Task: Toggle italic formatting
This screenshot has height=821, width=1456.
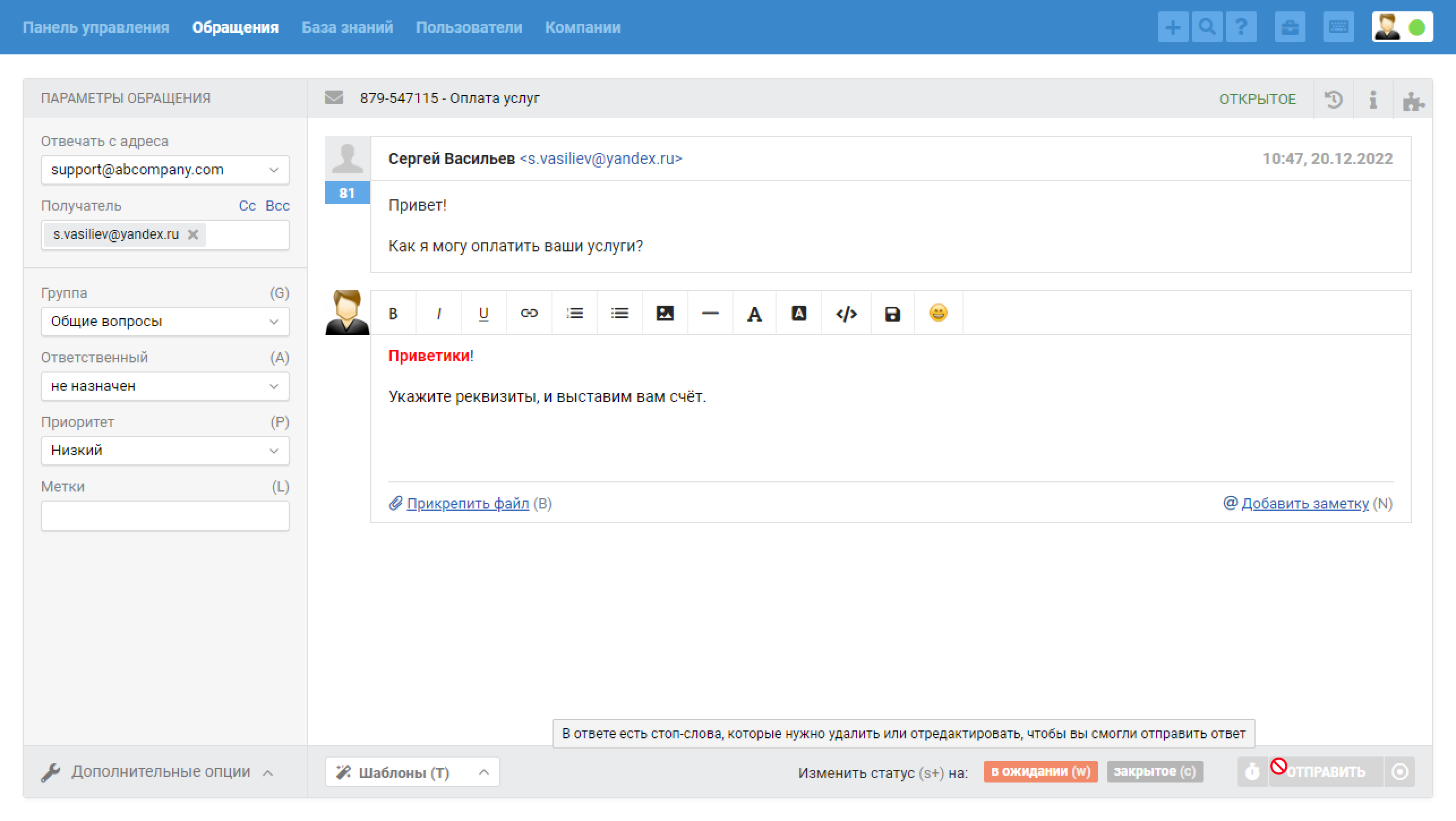Action: [x=439, y=313]
